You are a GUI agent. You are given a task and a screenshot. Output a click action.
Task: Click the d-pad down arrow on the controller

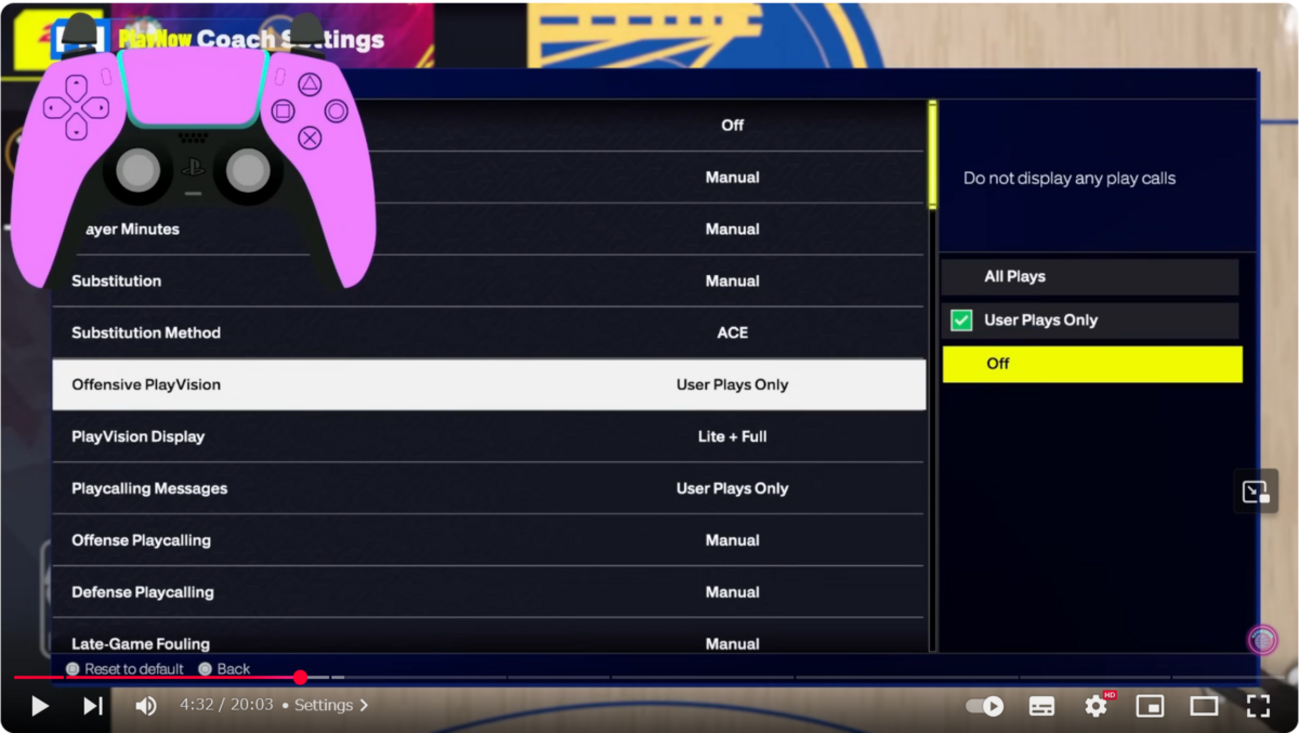pos(77,127)
